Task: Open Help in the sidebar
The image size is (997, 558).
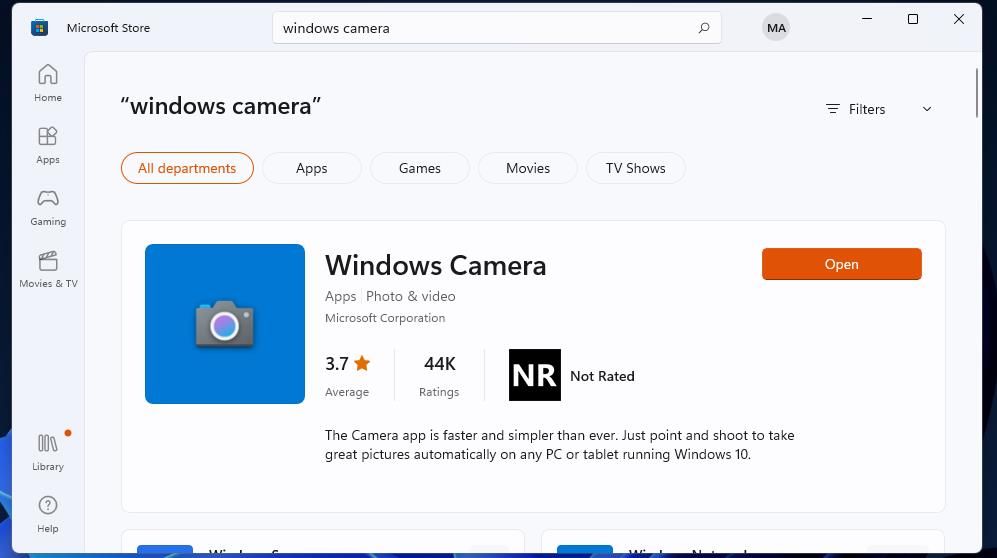Action: (x=48, y=515)
